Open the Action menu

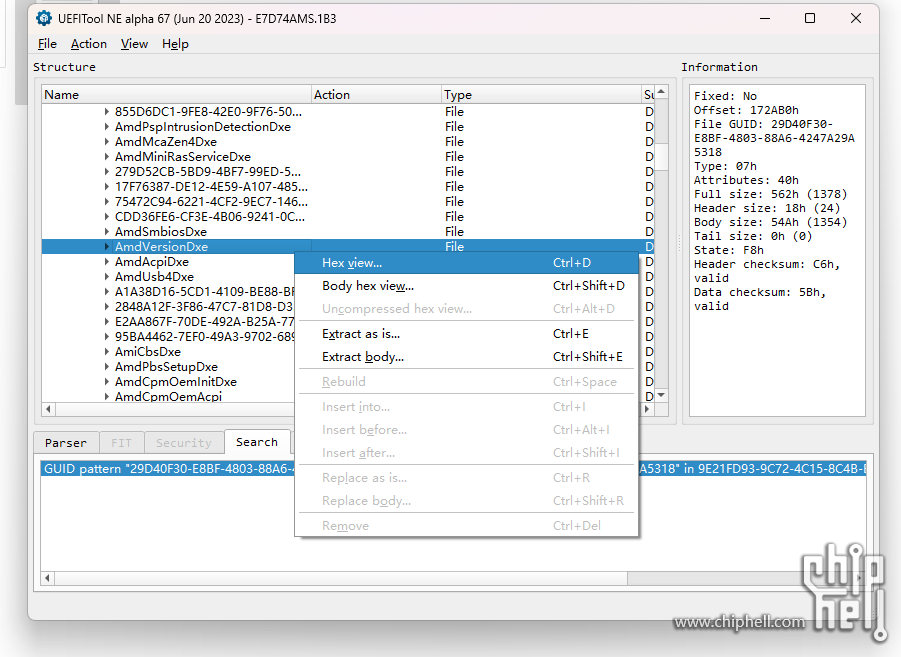88,44
